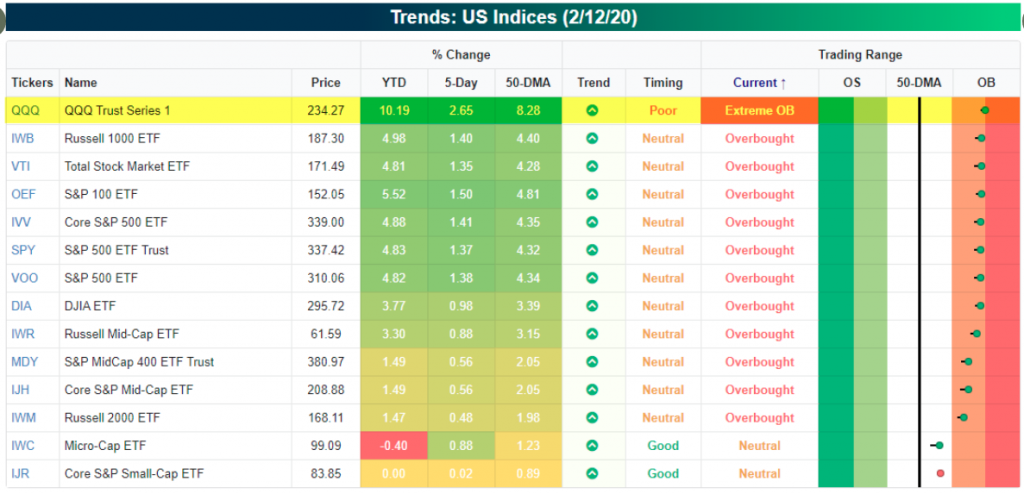Select the S&P MidCap 400 ETF Trust row name
Viewport: 1024px width, 494px height.
138,362
